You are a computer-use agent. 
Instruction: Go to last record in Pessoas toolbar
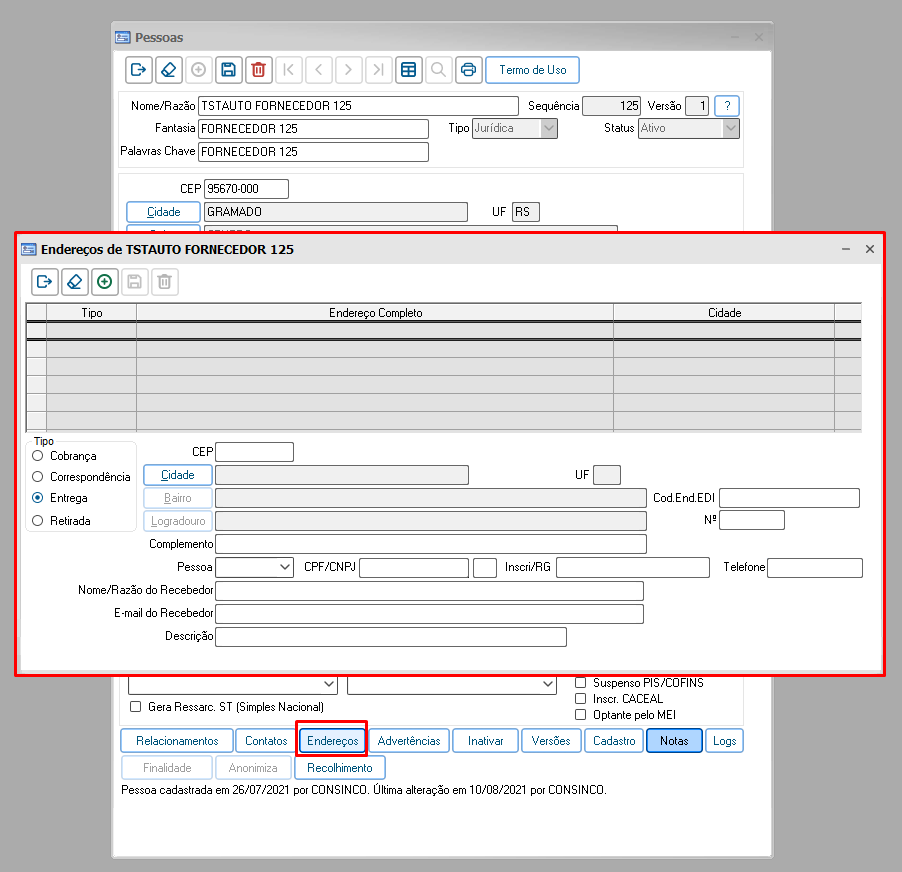click(x=379, y=70)
